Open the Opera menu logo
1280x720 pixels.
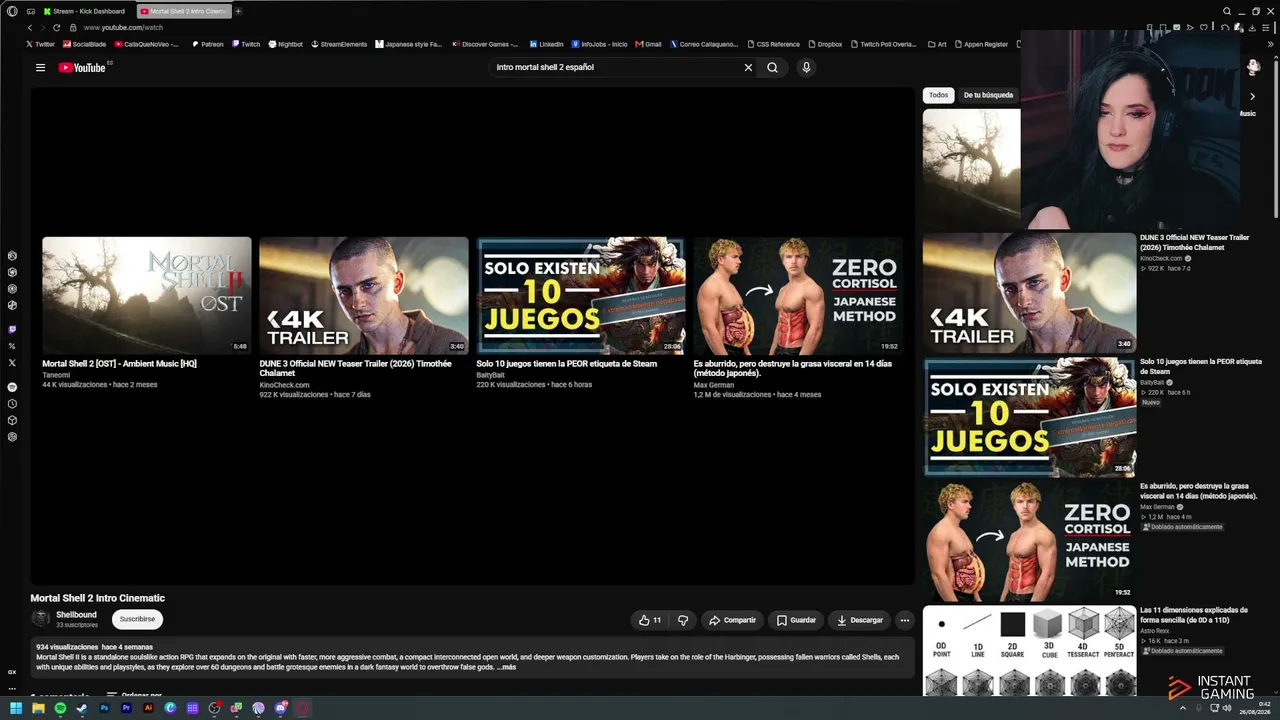pos(12,11)
